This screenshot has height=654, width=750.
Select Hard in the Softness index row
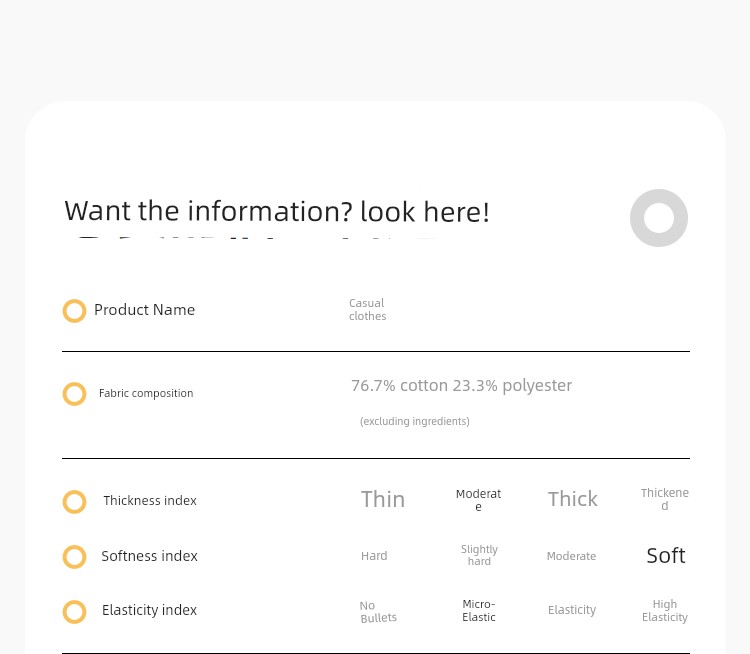coord(374,556)
